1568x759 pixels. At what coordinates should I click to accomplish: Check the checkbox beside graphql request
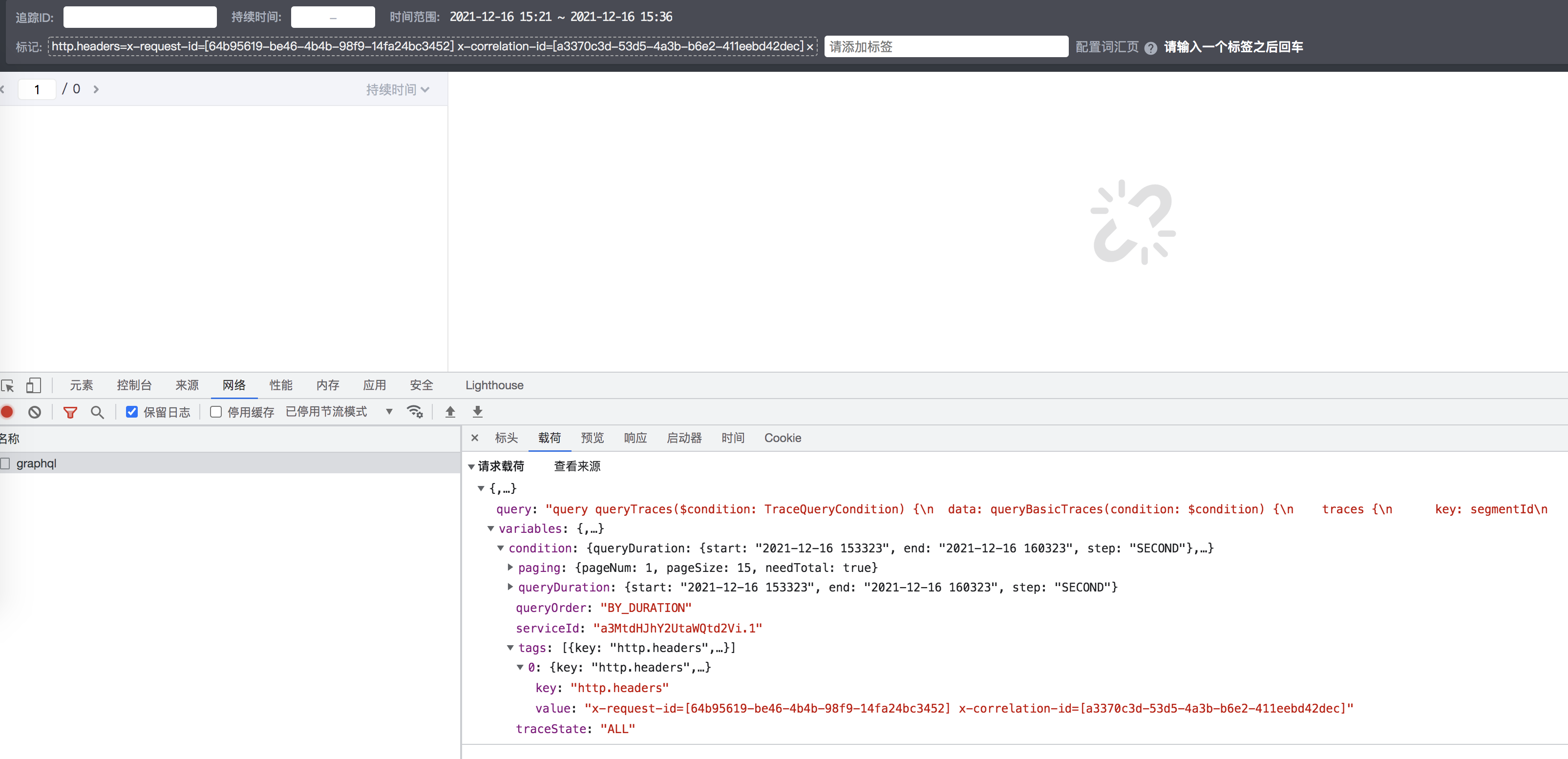pos(5,463)
